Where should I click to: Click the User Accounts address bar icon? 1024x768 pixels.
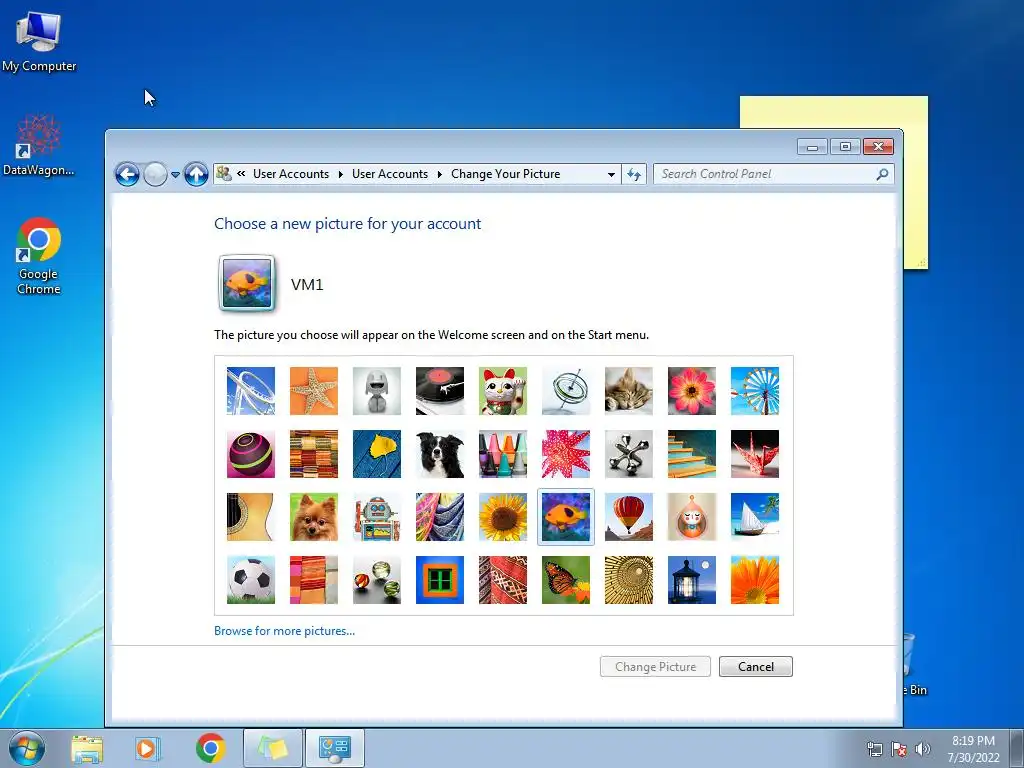click(224, 174)
